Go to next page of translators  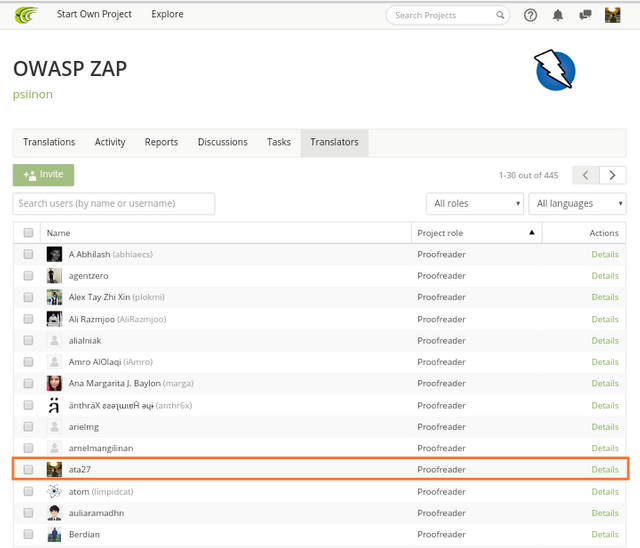[x=612, y=175]
